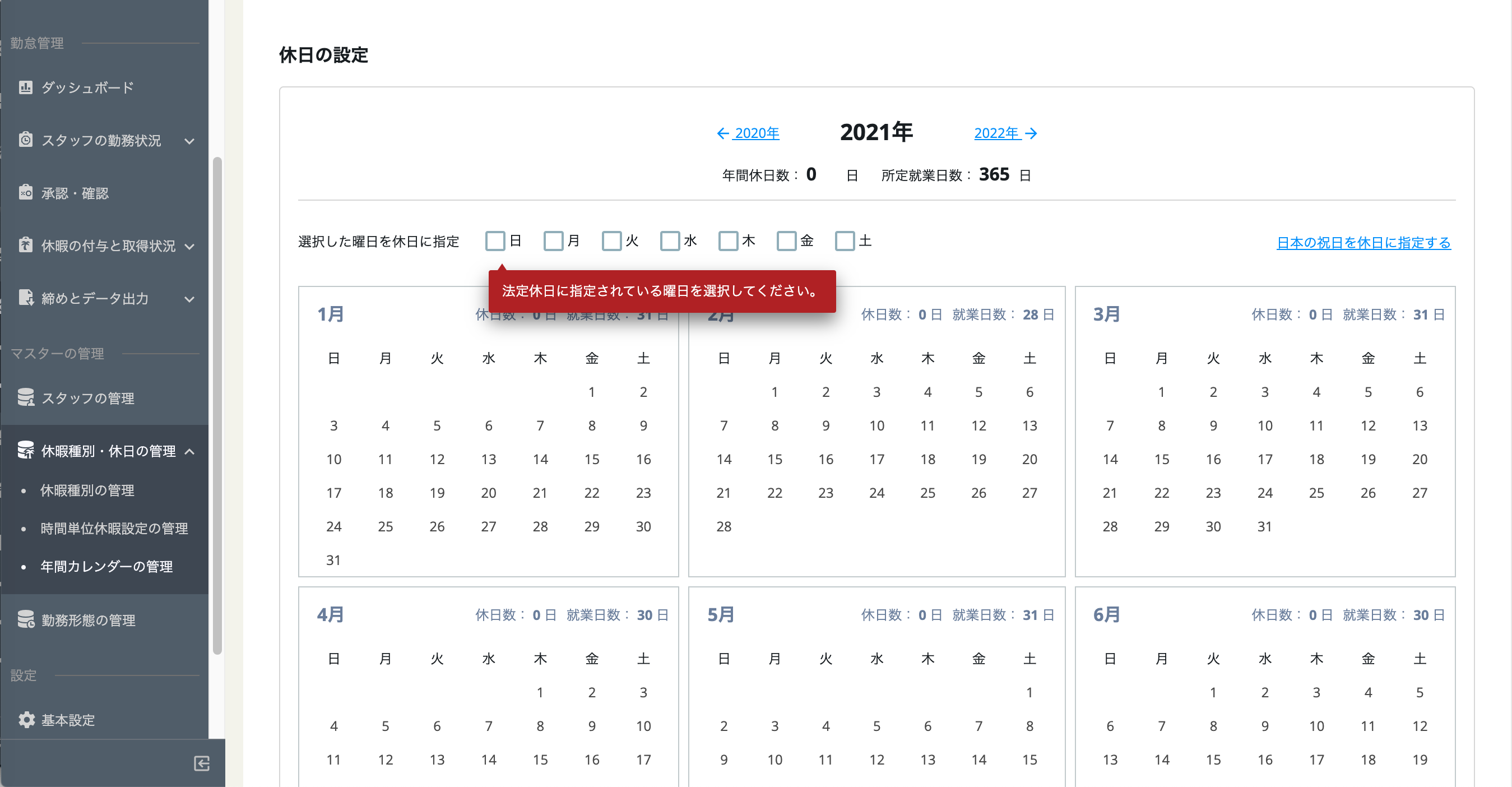The width and height of the screenshot is (1512, 787).
Task: Open the スタッフの管理 menu item
Action: [x=104, y=398]
